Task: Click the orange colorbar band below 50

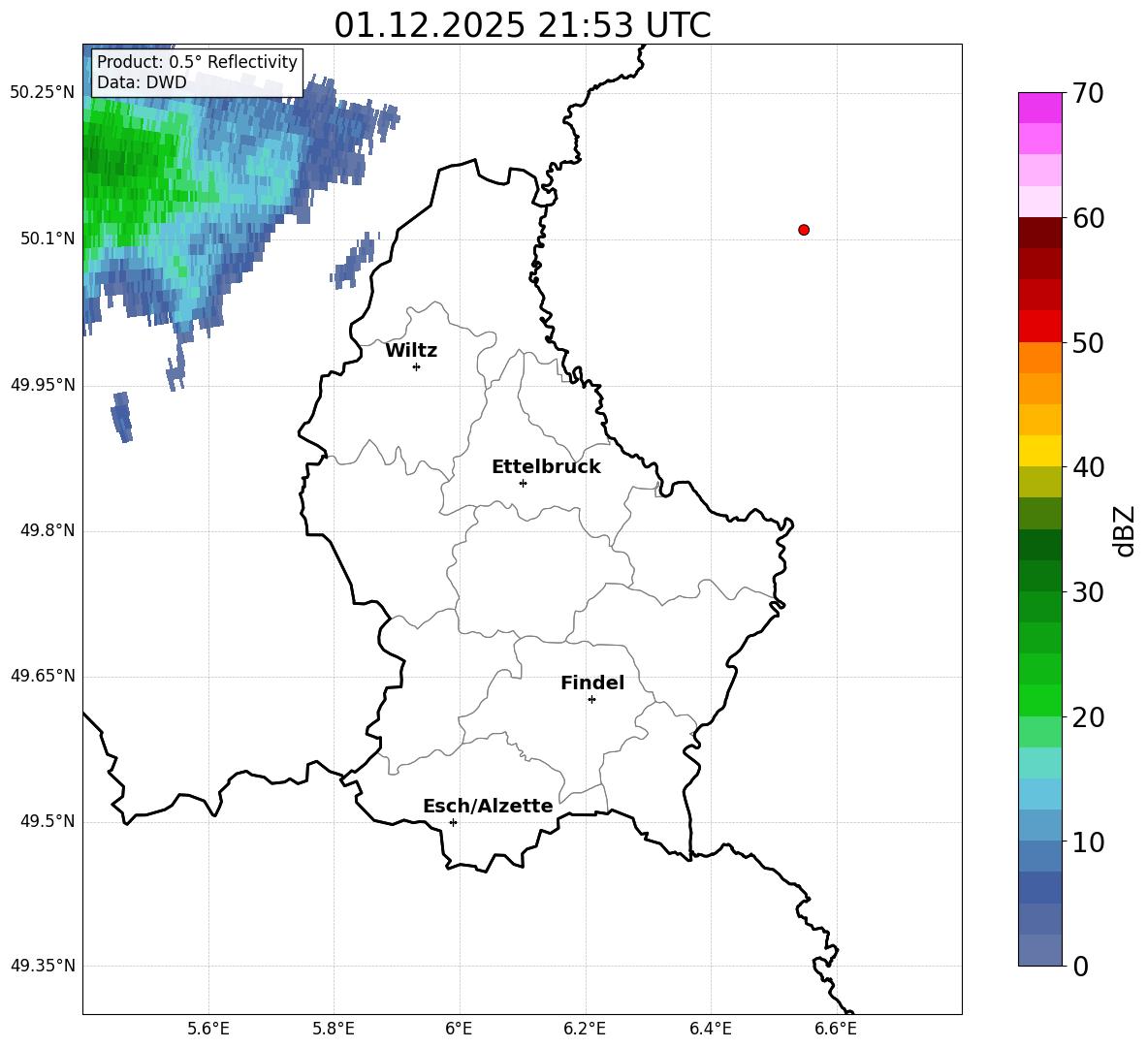Action: coord(1039,357)
